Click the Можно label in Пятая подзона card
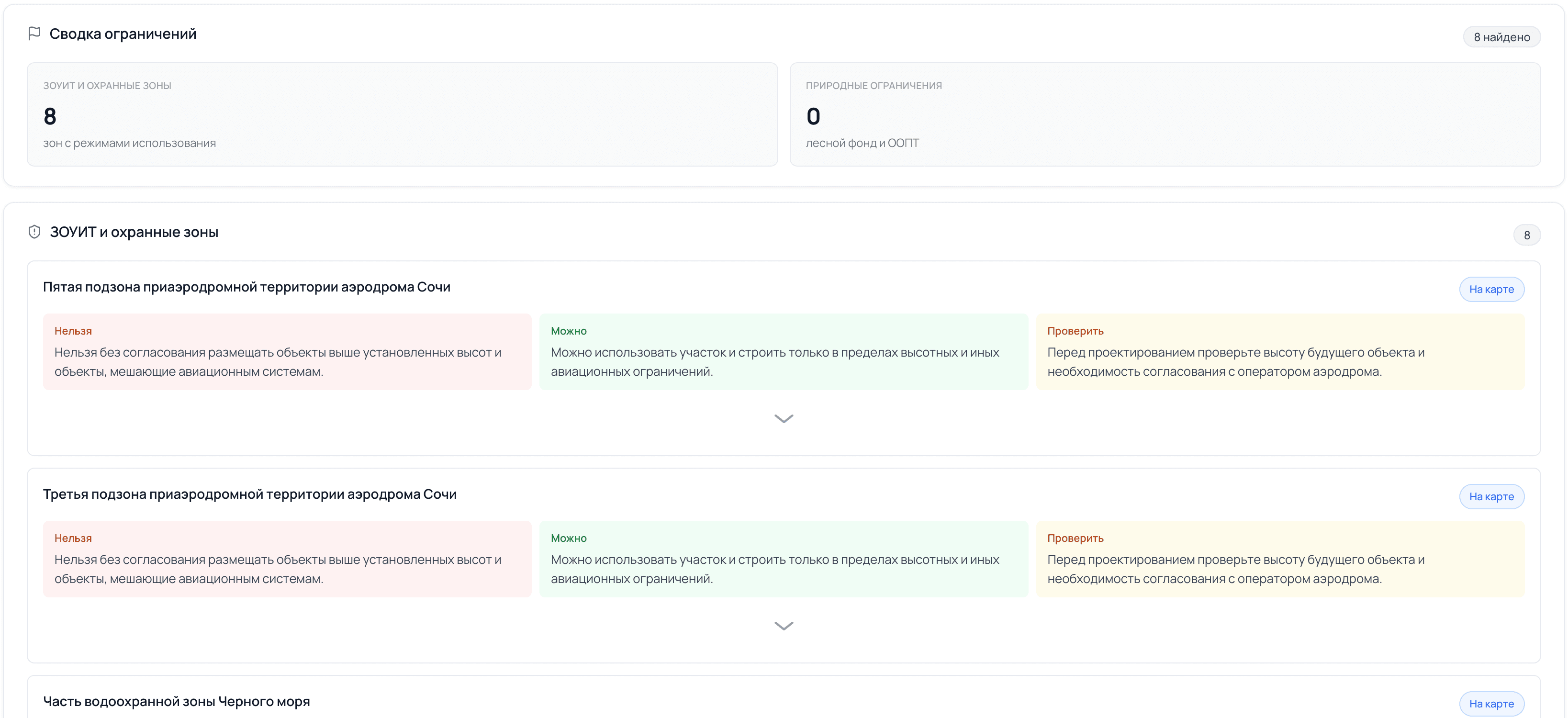The image size is (1568, 718). pyautogui.click(x=569, y=331)
